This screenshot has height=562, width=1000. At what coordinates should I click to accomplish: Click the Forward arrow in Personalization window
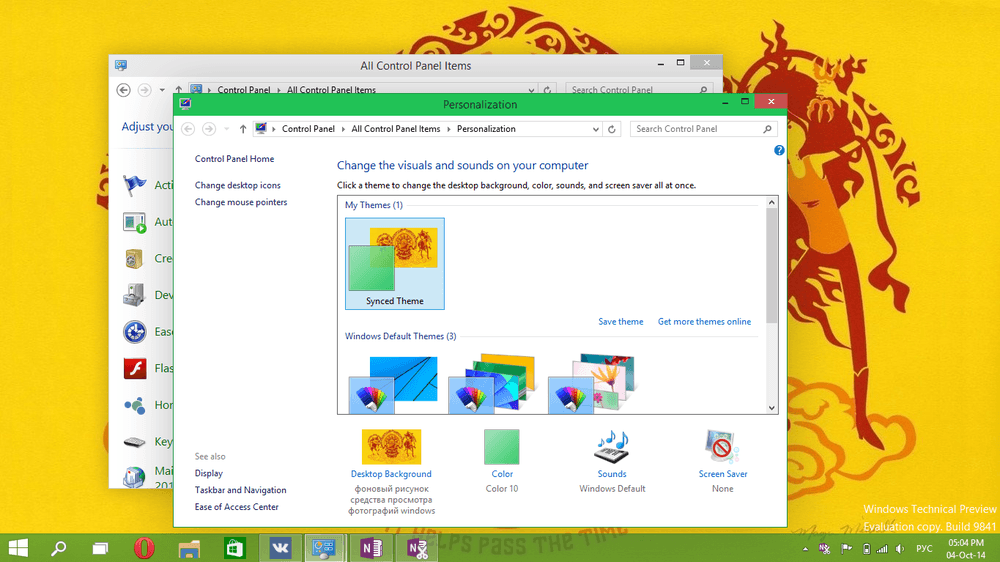[x=209, y=129]
